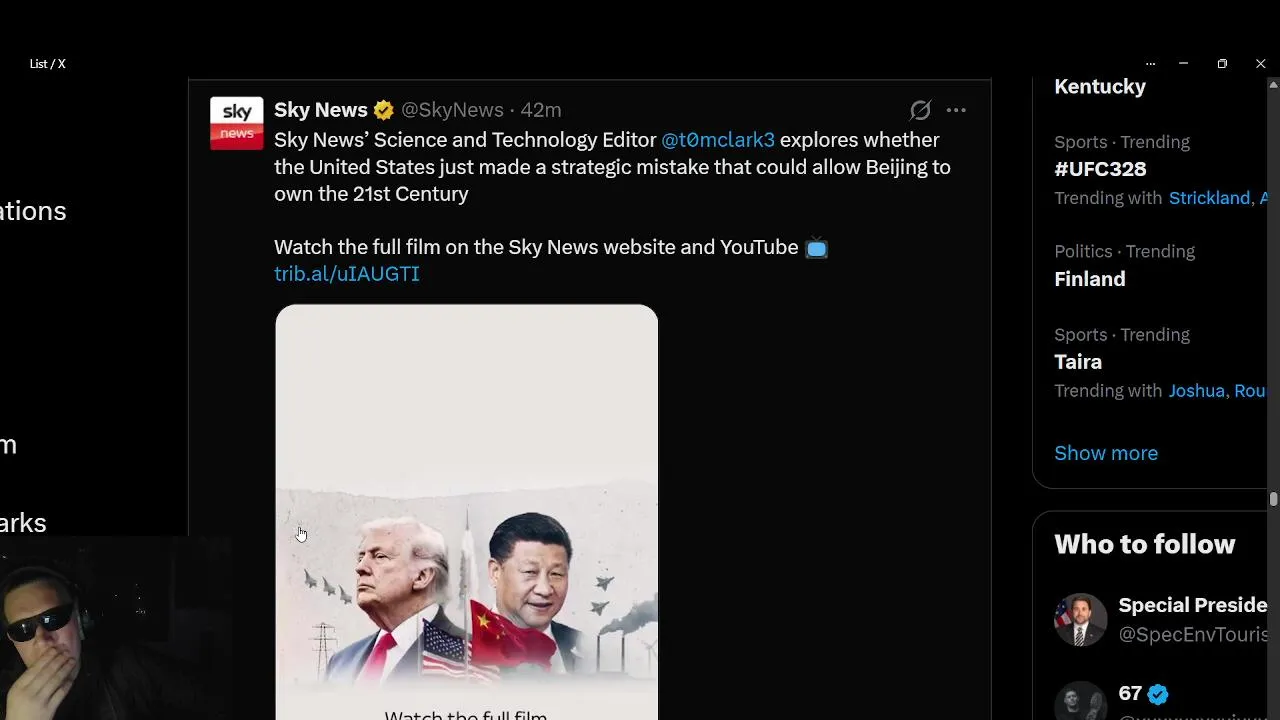The height and width of the screenshot is (720, 1280).
Task: Click the Special Presidential Envoy profile avatar
Action: [x=1081, y=619]
